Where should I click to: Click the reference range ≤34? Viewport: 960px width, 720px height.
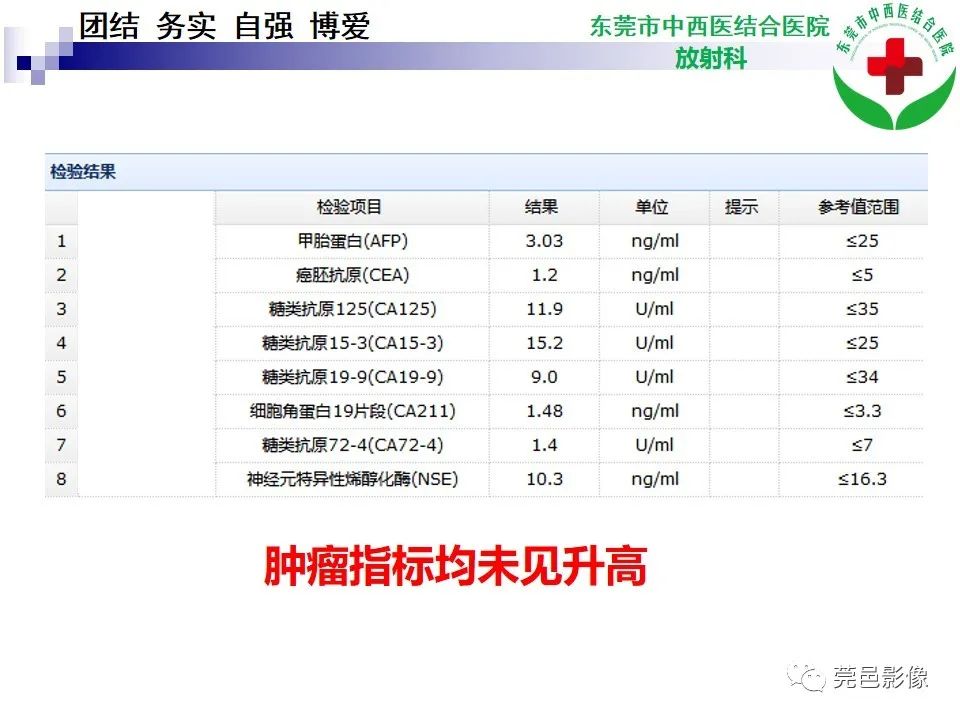click(862, 377)
